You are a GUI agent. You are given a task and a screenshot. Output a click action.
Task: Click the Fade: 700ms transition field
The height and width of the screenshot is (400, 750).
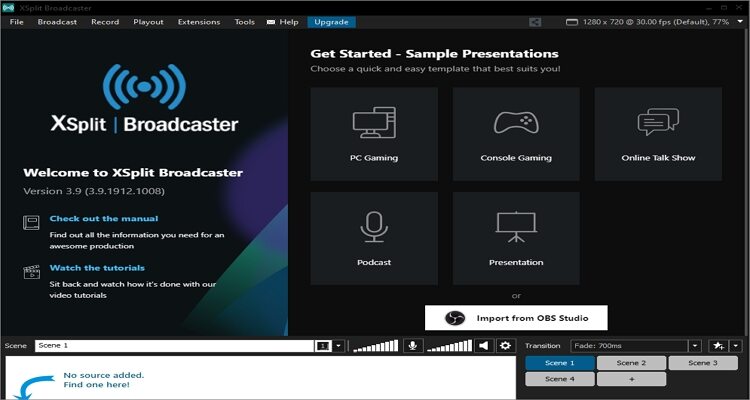(x=629, y=345)
